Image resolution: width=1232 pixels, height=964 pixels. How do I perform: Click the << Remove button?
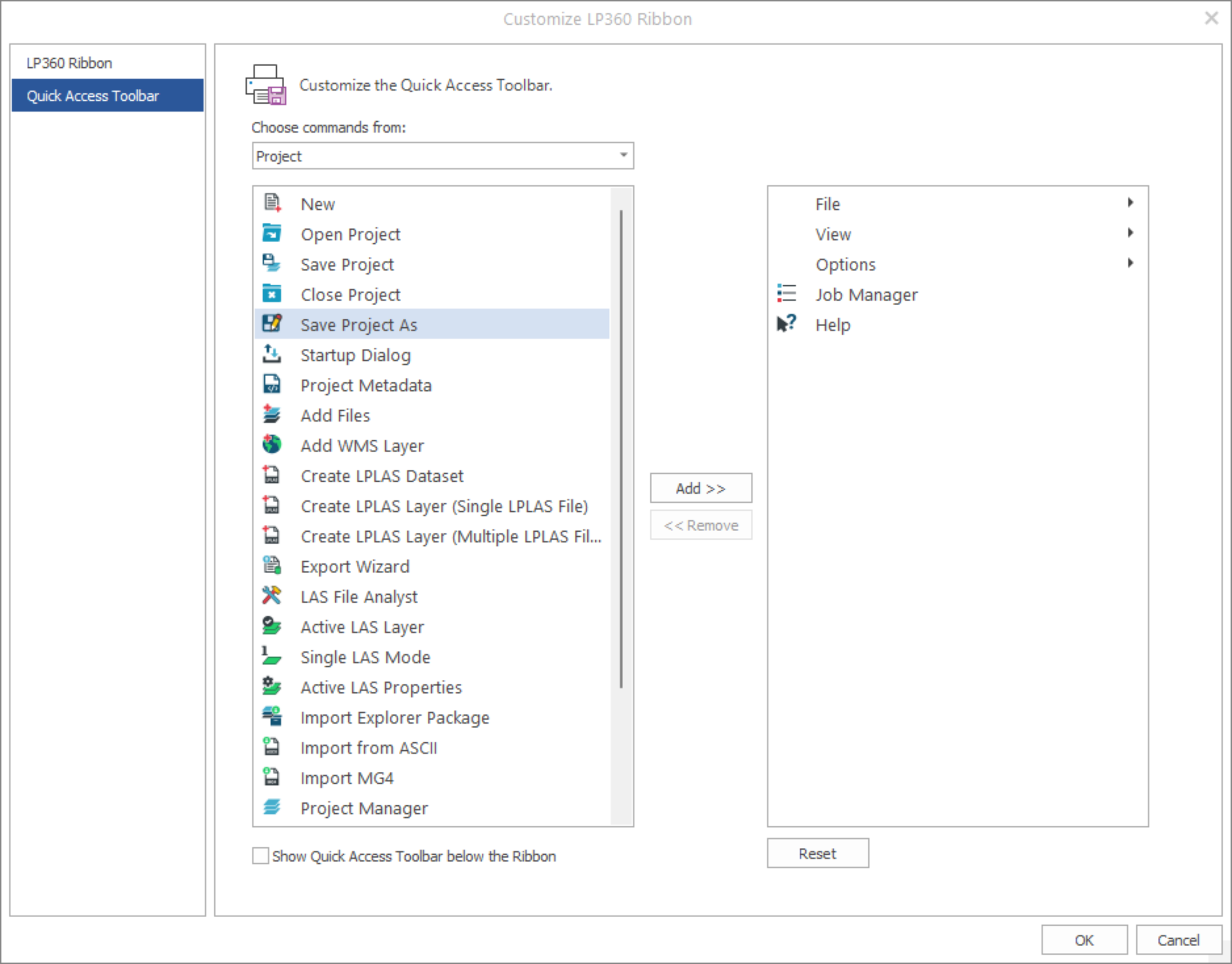[x=701, y=525]
